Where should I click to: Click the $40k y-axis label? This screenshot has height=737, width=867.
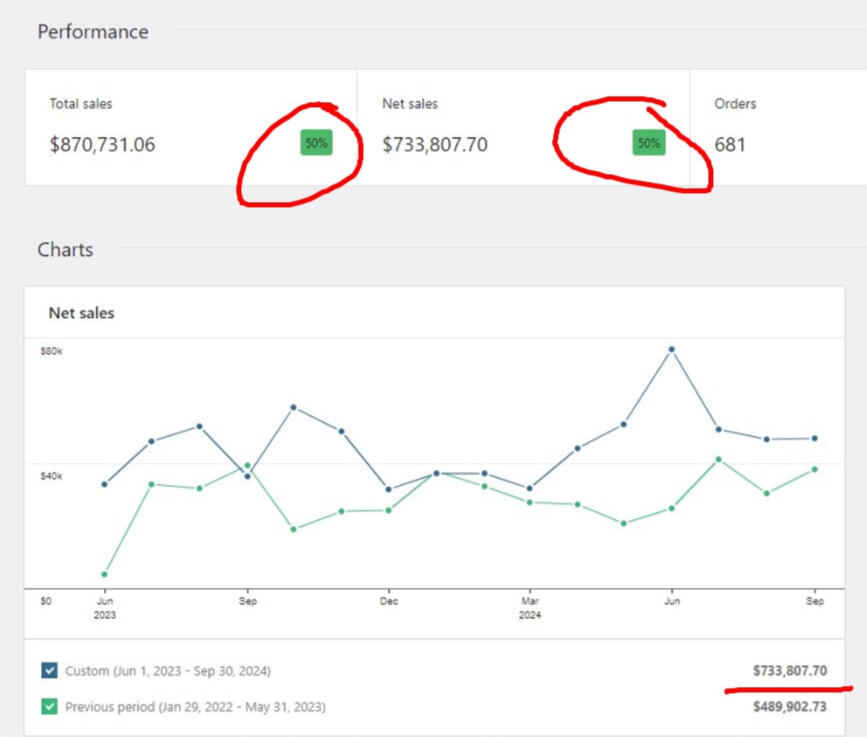pos(51,476)
